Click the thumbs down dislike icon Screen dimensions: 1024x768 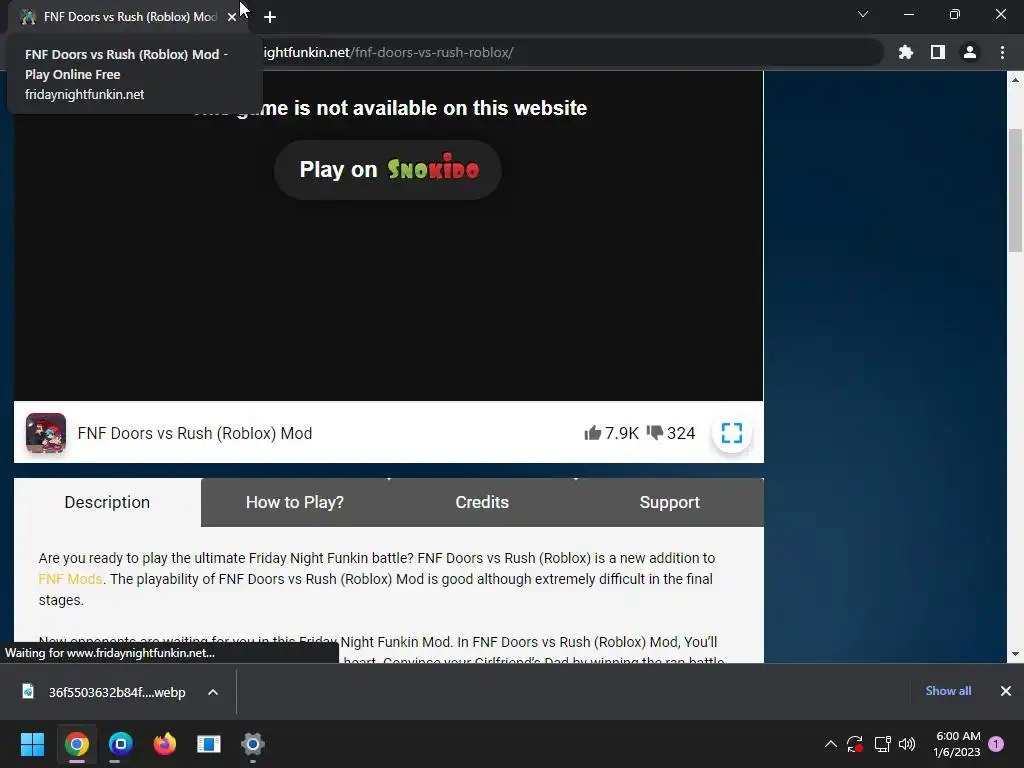pyautogui.click(x=654, y=432)
